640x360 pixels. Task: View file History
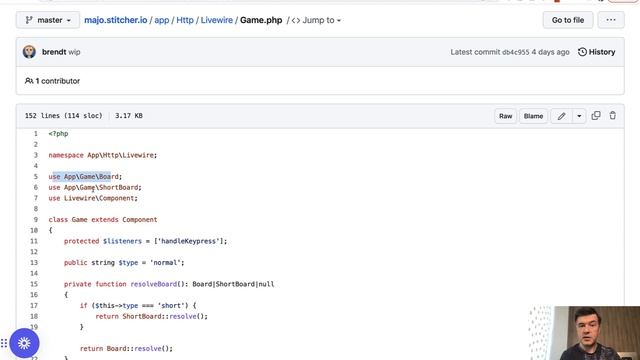point(597,52)
